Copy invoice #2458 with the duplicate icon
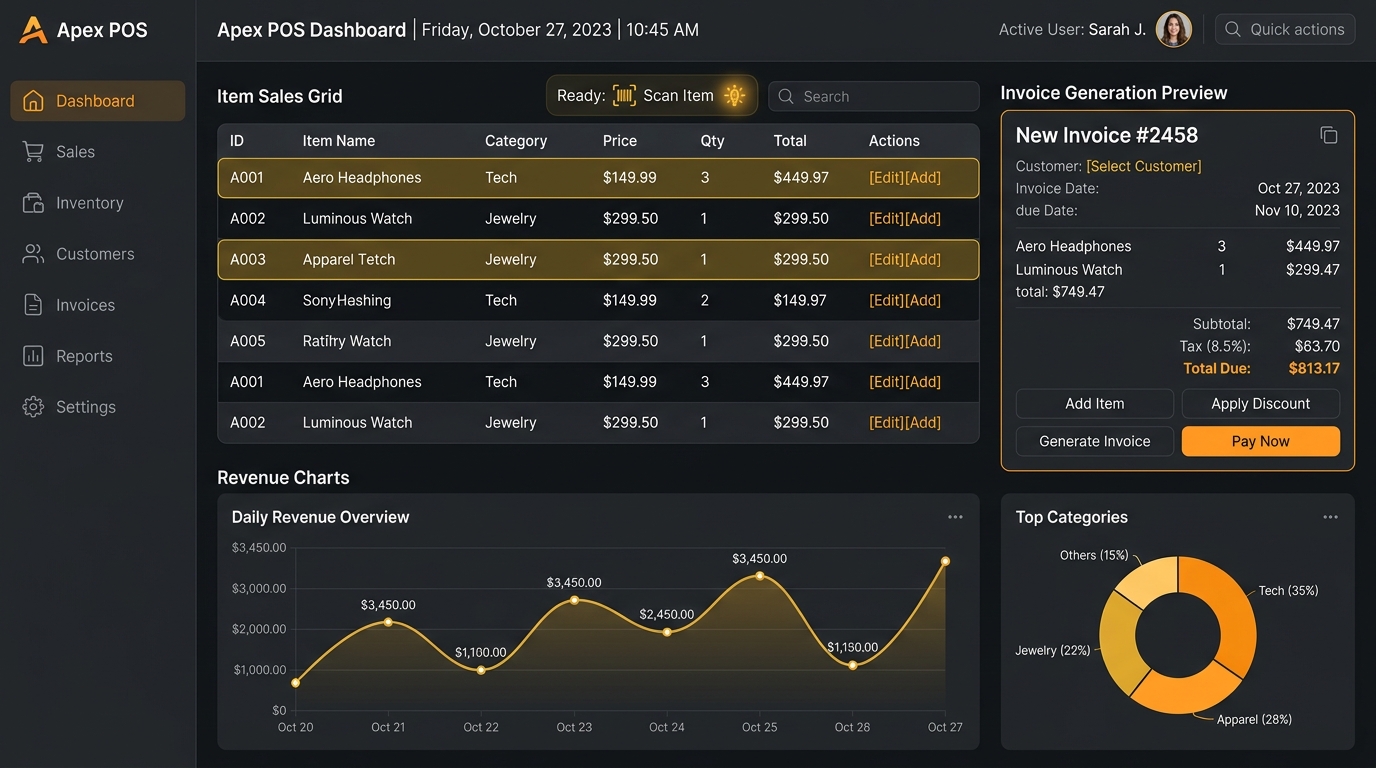The width and height of the screenshot is (1376, 768). (x=1329, y=135)
